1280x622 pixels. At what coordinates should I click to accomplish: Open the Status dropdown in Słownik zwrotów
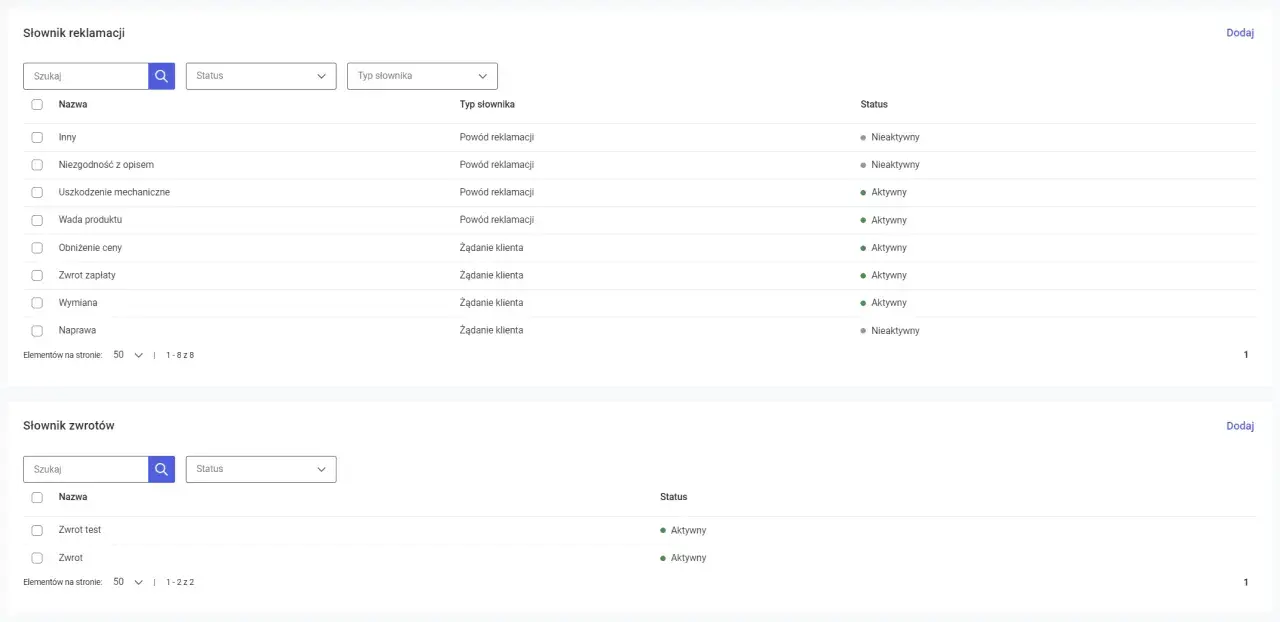click(x=261, y=469)
